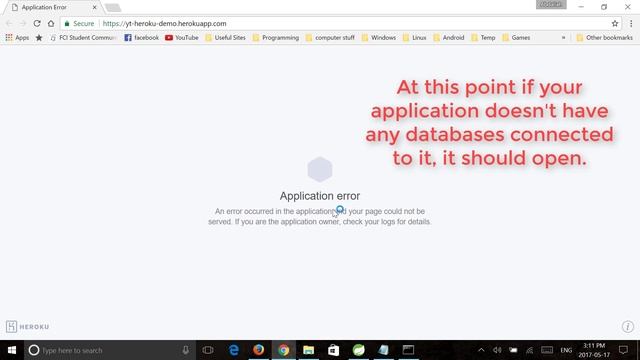Open the Chrome three-dot menu
640x360 pixels.
[x=631, y=24]
